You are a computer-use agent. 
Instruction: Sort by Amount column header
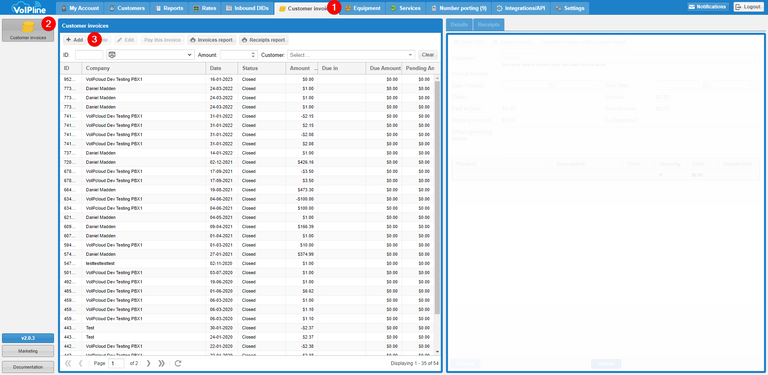tap(301, 68)
